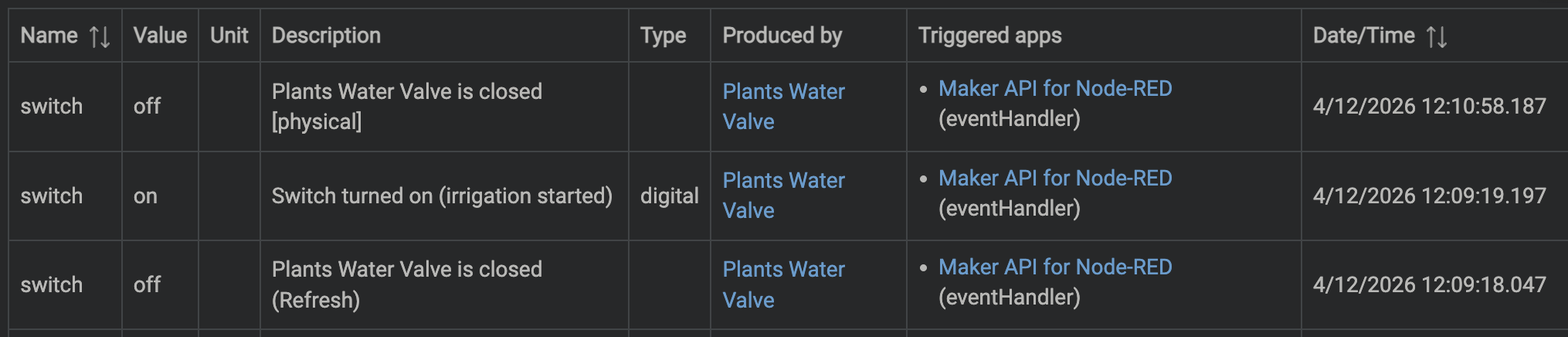Click the Triggered apps column header

[989, 36]
